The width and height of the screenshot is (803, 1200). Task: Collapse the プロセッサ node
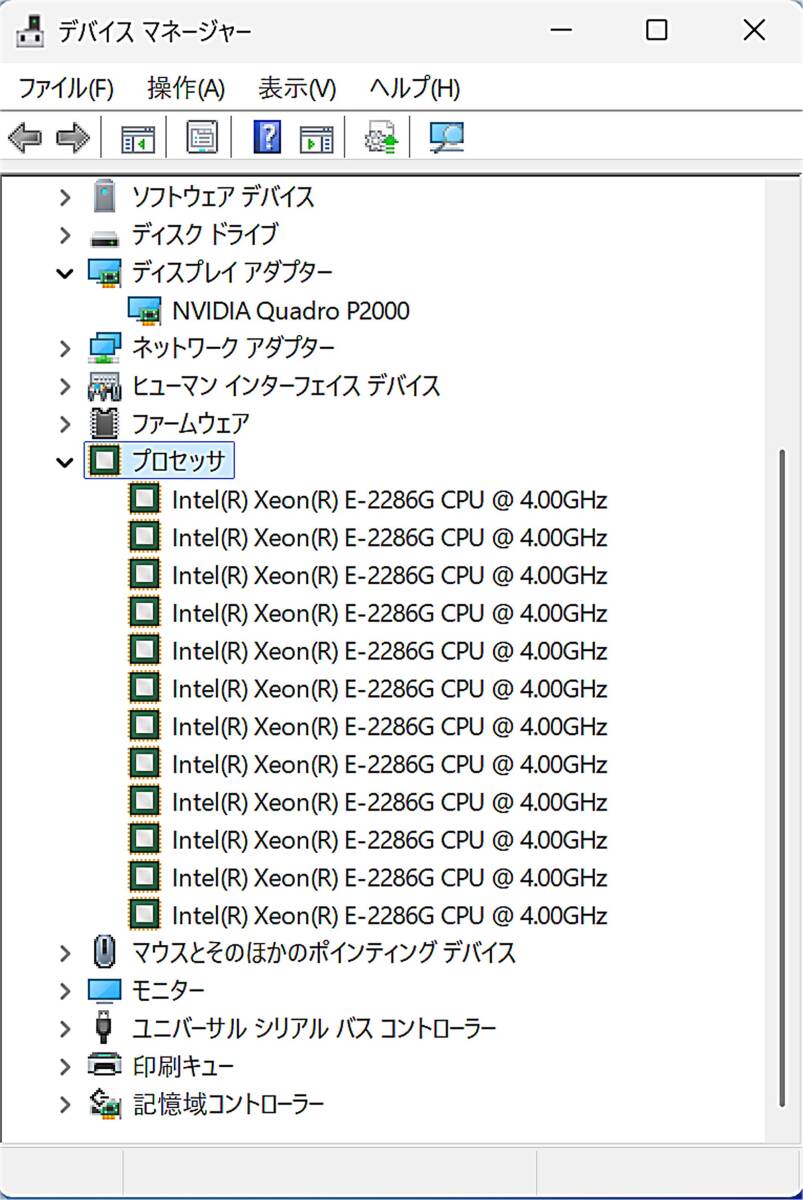coord(65,462)
